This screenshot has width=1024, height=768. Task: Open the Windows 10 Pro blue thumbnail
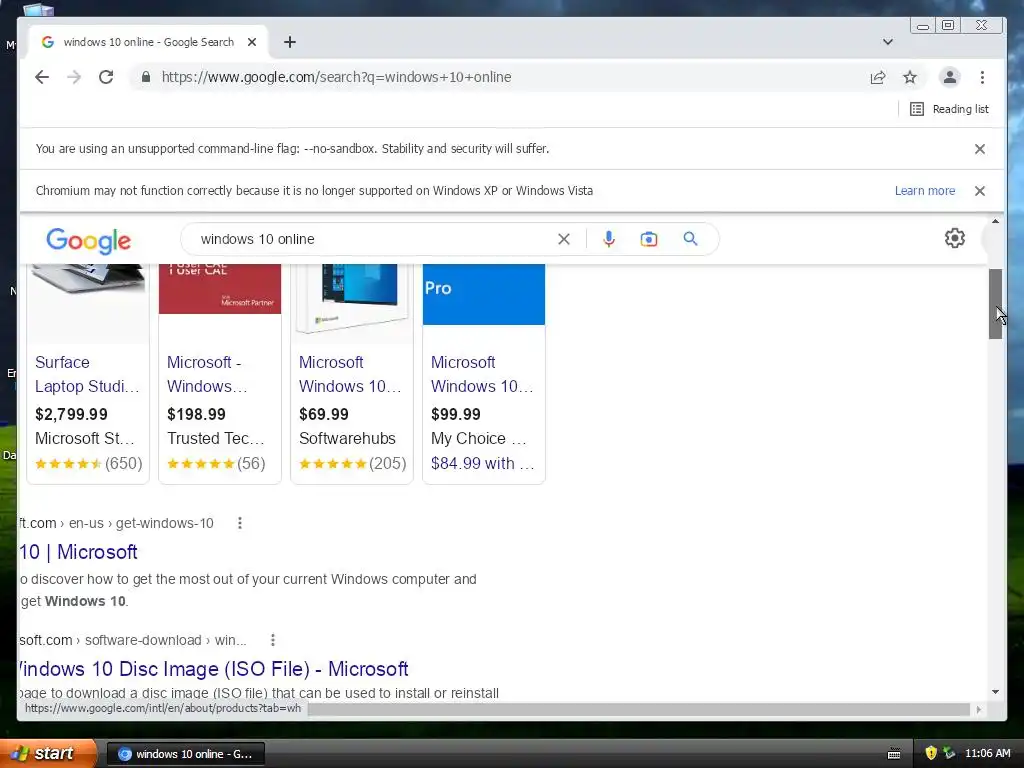484,294
